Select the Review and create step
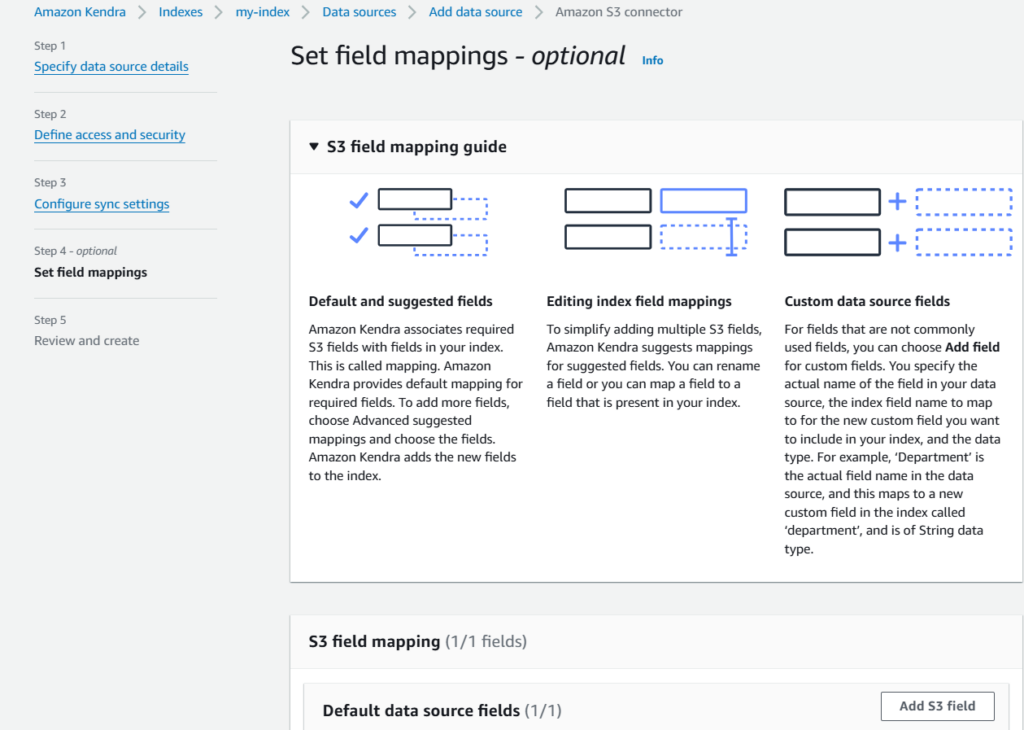Image resolution: width=1024 pixels, height=730 pixels. point(86,341)
